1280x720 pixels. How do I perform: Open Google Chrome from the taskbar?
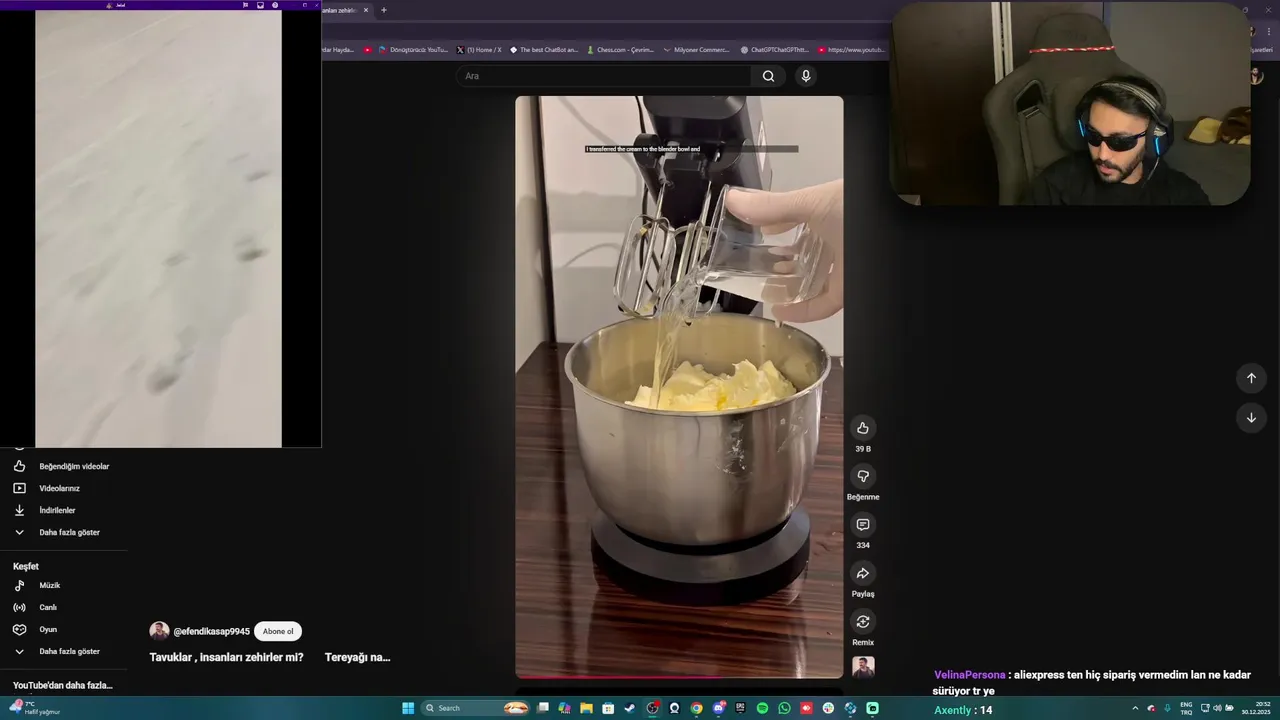tap(696, 708)
